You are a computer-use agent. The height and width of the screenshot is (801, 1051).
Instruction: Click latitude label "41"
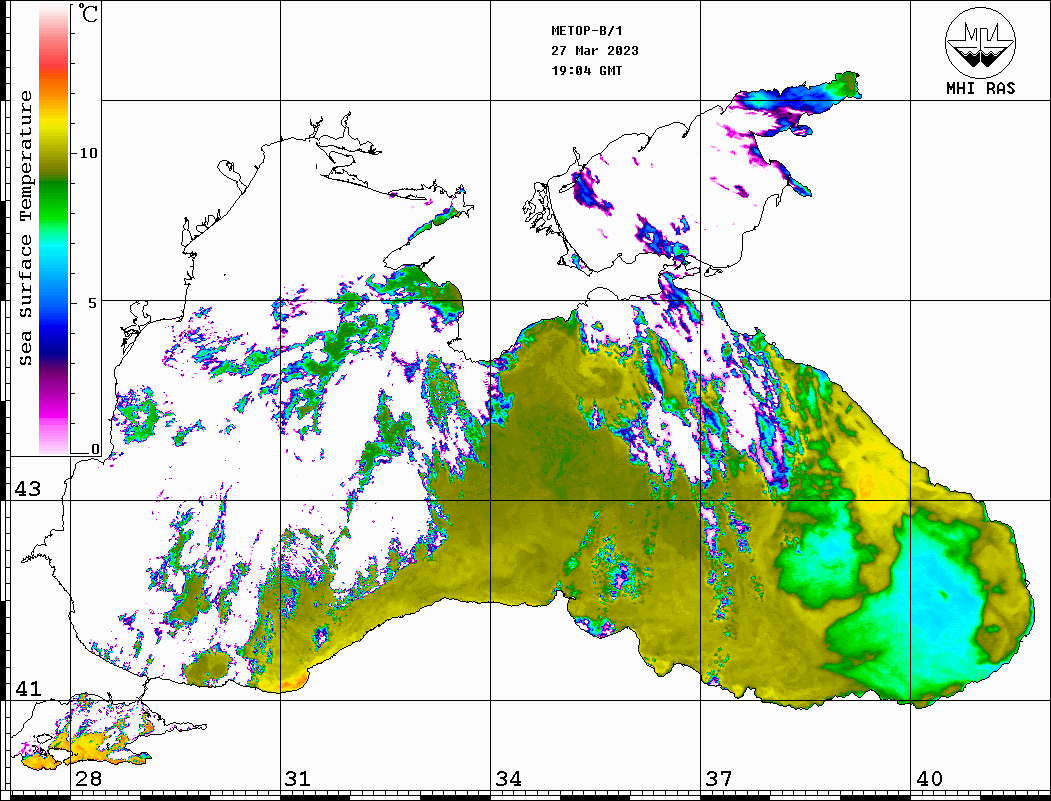(28, 688)
